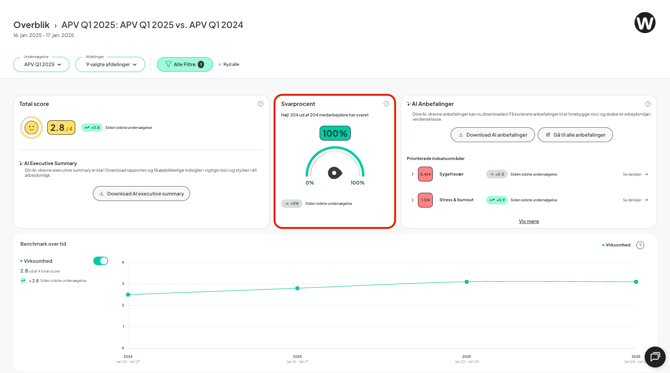Click the red 0.4/4 Sygefravær score badge

pos(425,174)
